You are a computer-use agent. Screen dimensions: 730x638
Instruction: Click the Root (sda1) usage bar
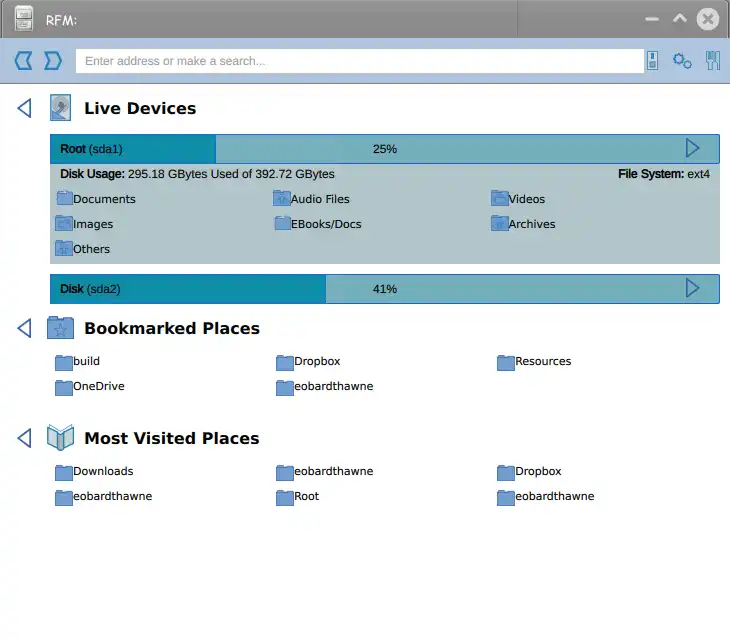[385, 149]
